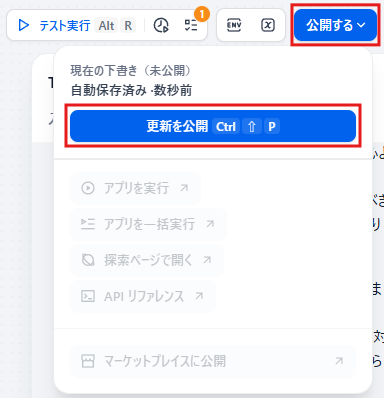The height and width of the screenshot is (398, 384).
Task: Open the conversation variables (x) icon
Action: 268,25
